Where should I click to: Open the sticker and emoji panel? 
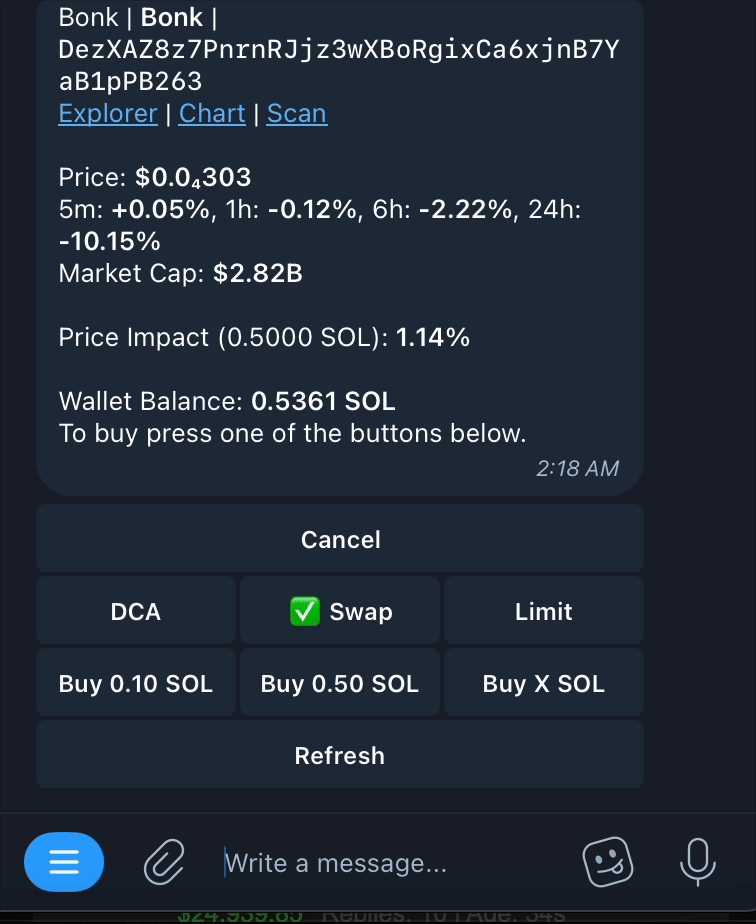coord(607,861)
